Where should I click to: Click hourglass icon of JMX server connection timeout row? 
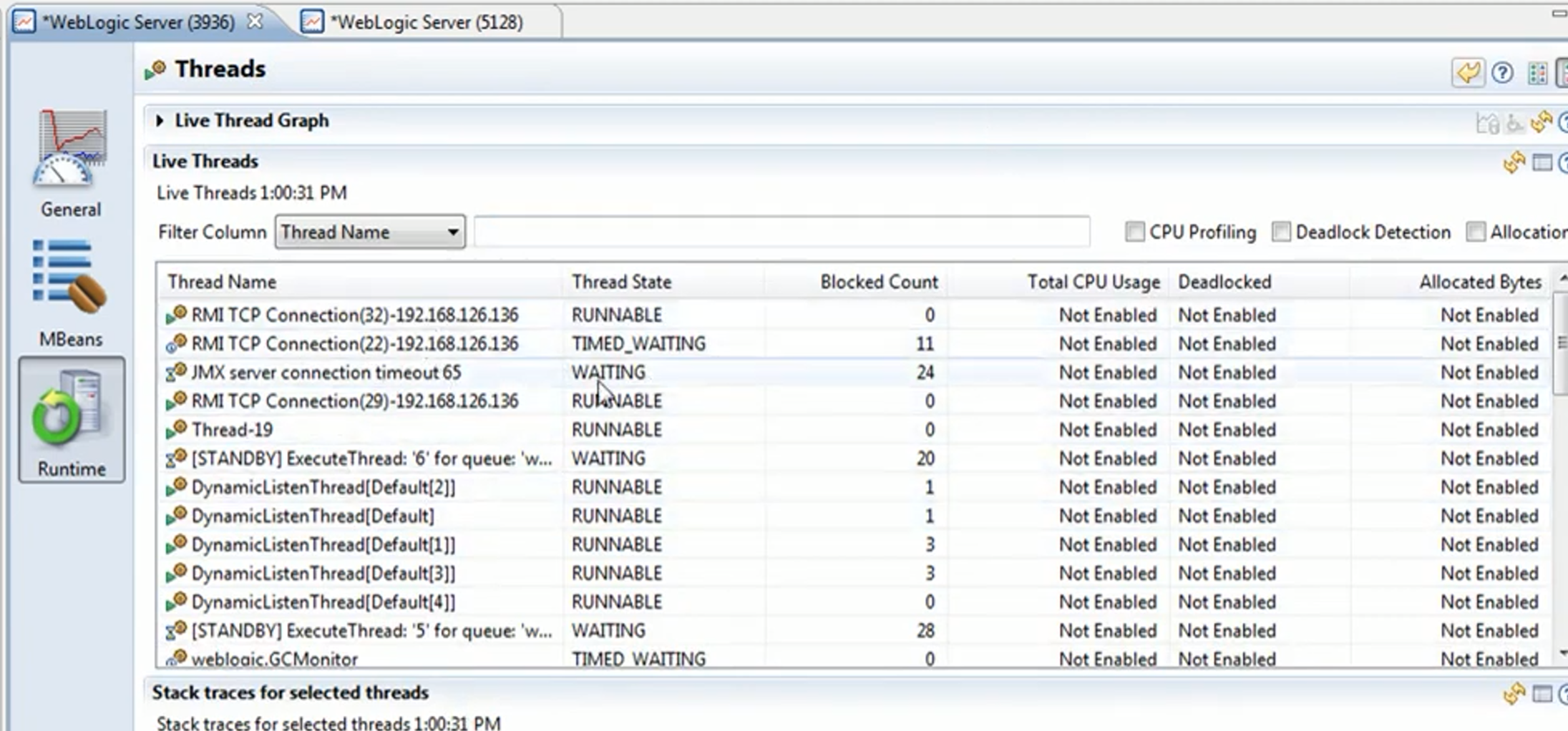pos(176,372)
